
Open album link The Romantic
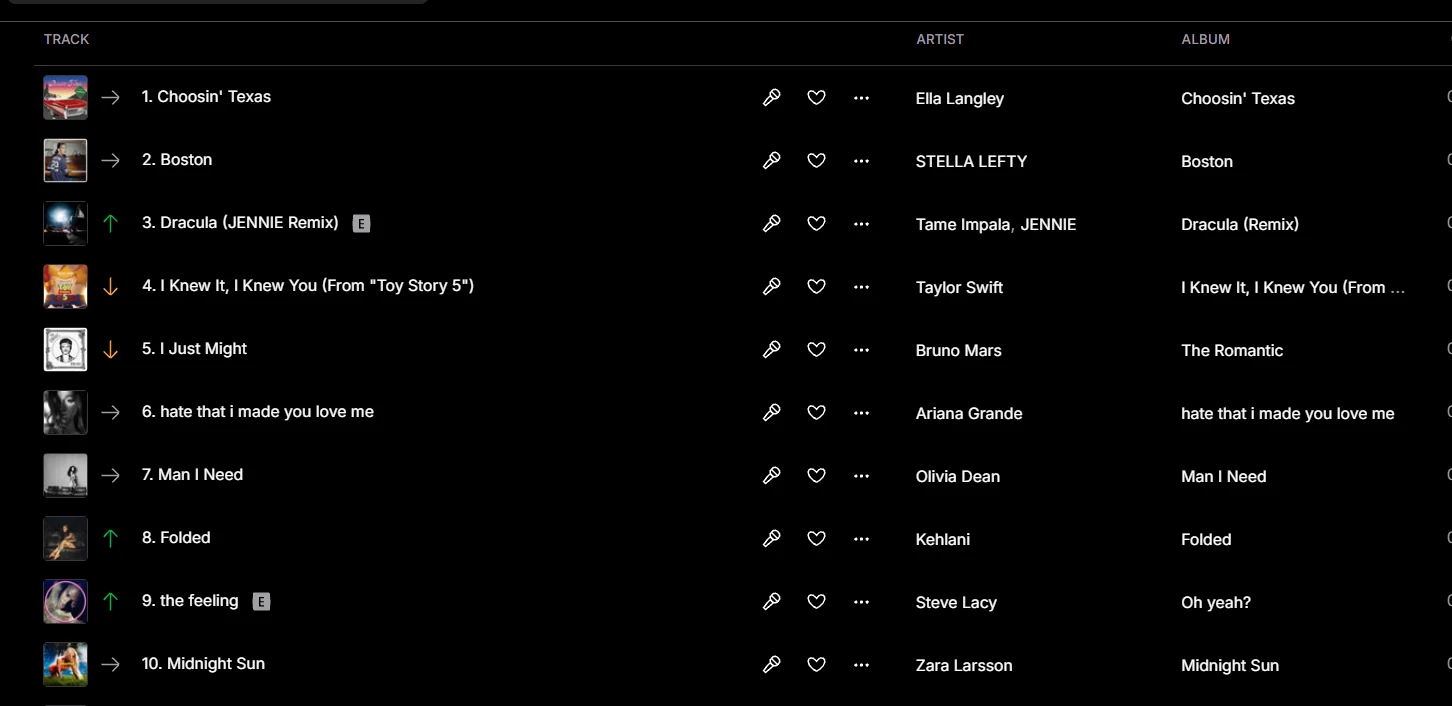point(1232,350)
